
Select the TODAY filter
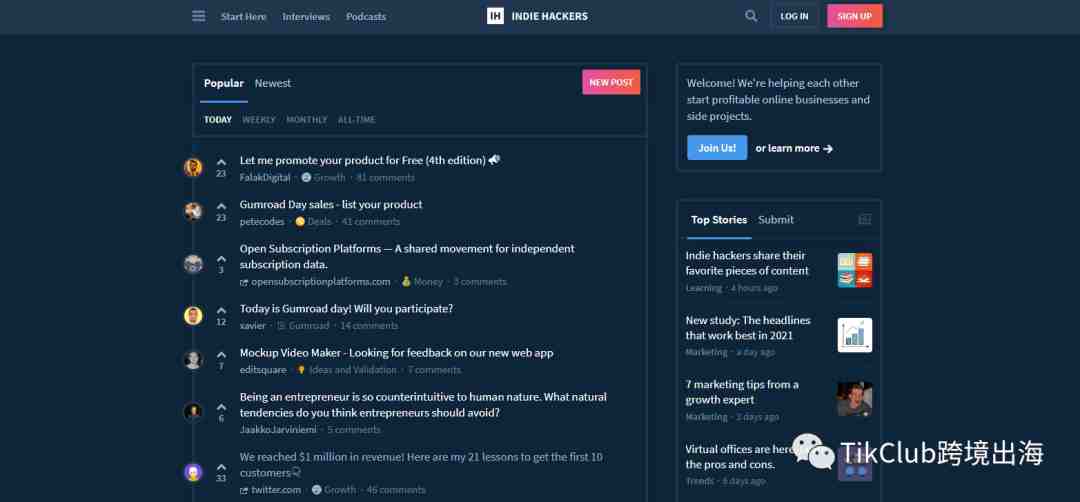click(x=218, y=120)
